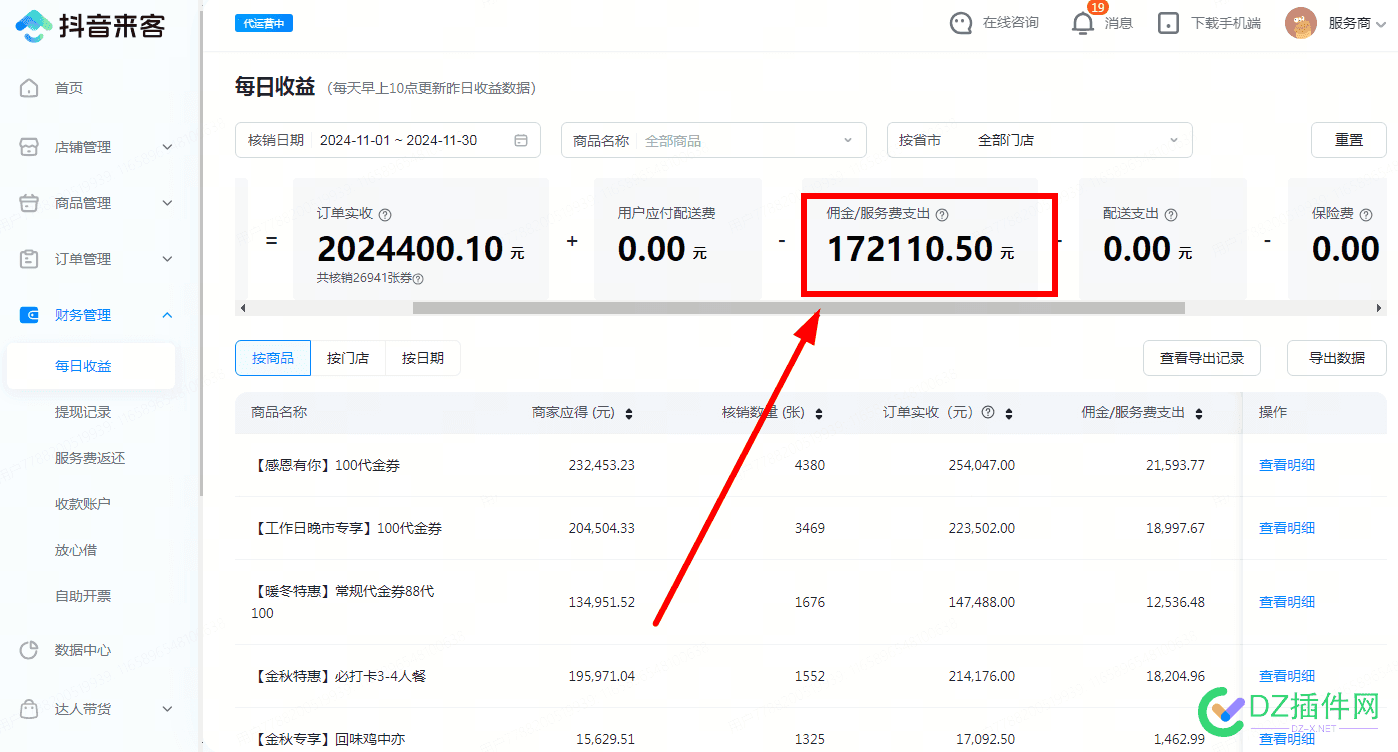Click the 重置 reset button
This screenshot has width=1398, height=752.
click(1348, 140)
